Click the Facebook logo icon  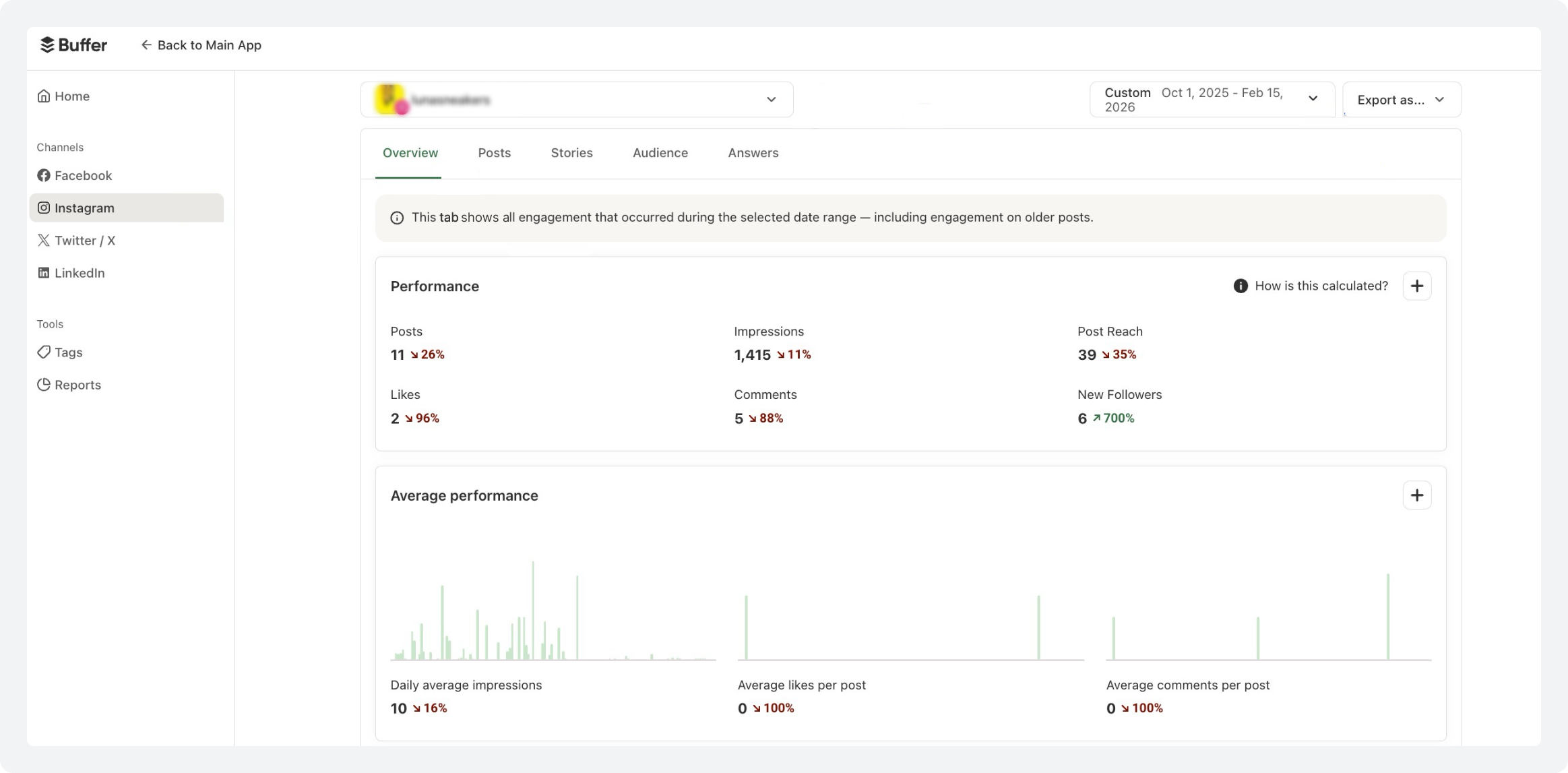pyautogui.click(x=44, y=175)
